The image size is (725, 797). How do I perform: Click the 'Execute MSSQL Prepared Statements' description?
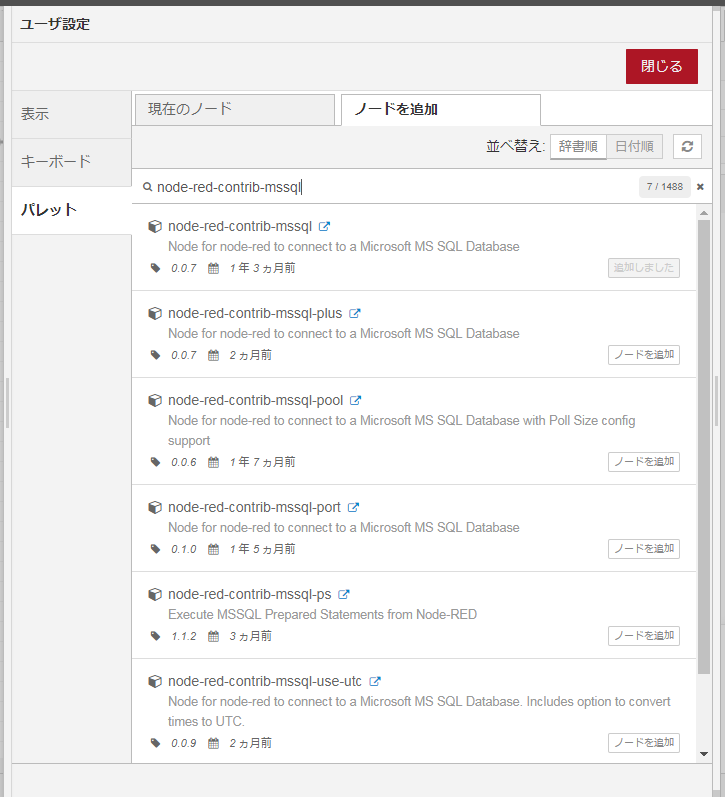[x=322, y=615]
